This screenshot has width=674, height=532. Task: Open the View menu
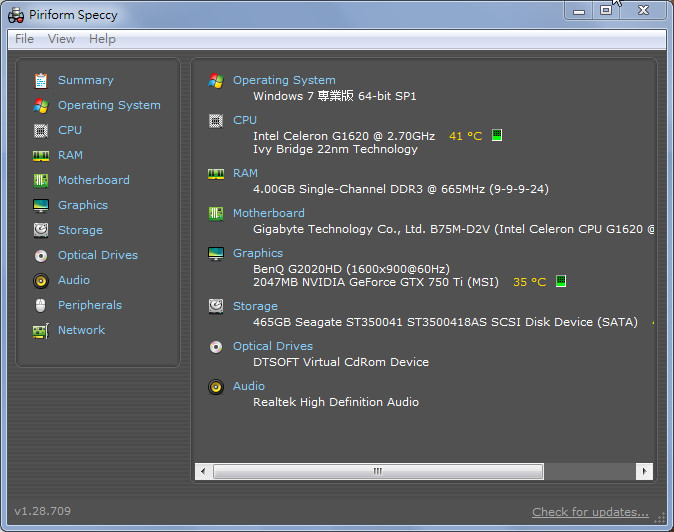(61, 39)
